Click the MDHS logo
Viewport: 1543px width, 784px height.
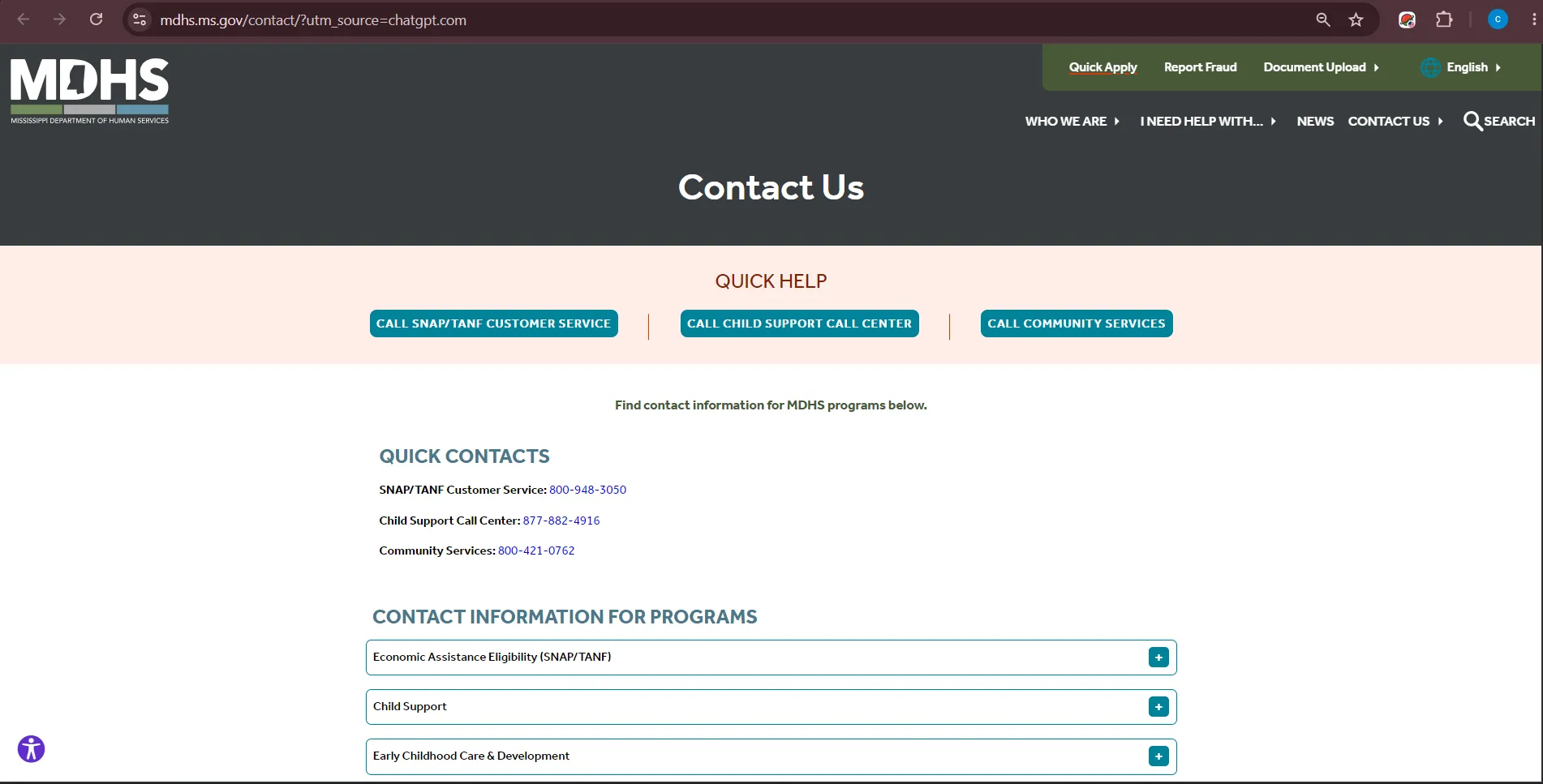tap(89, 91)
